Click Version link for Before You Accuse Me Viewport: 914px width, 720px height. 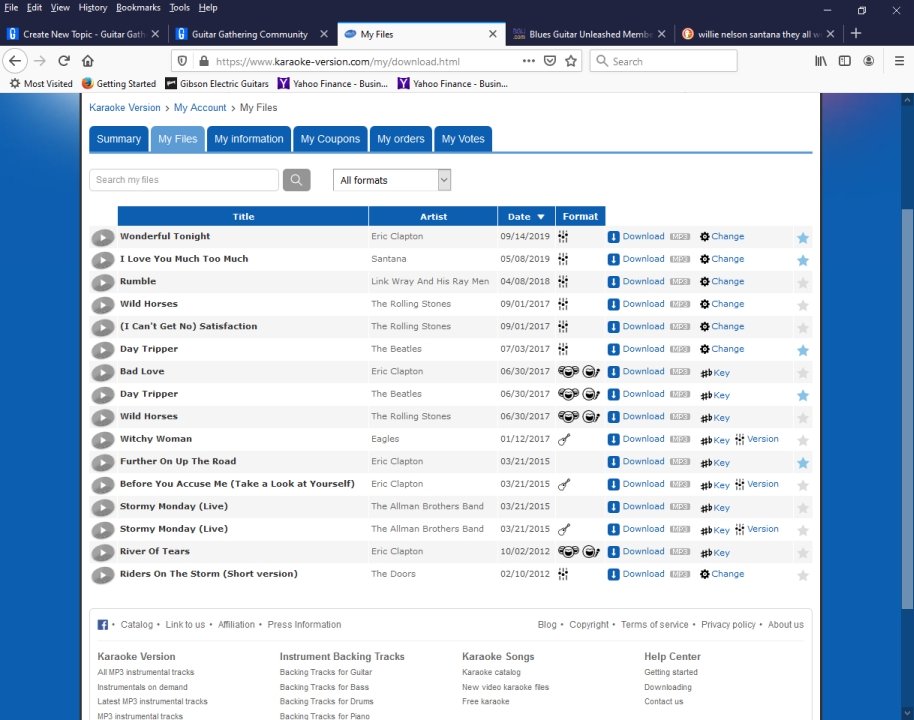pyautogui.click(x=762, y=484)
